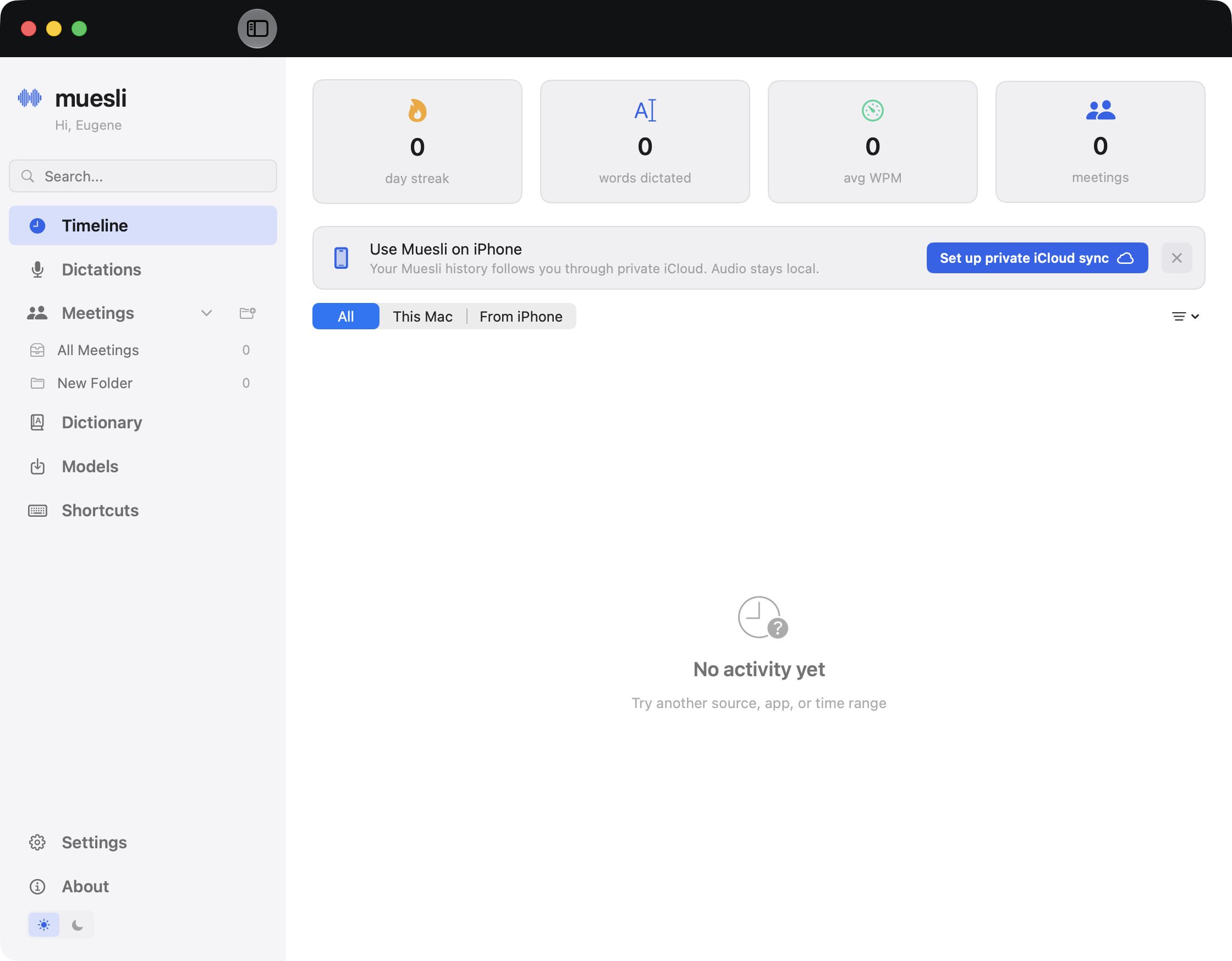1232x961 pixels.
Task: Open the timeline filter dropdown
Action: click(1185, 316)
